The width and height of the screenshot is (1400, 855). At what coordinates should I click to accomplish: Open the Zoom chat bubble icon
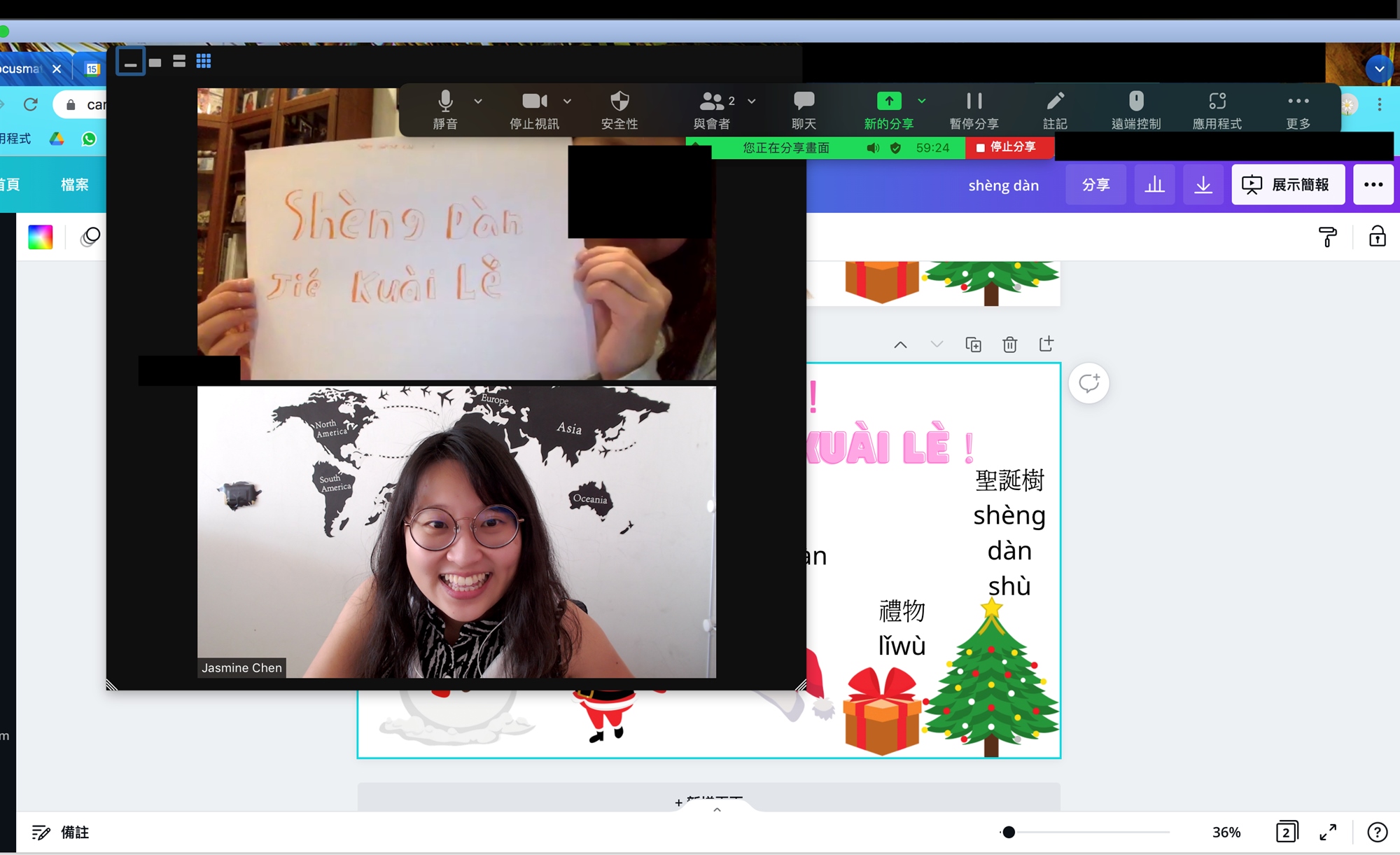[804, 102]
